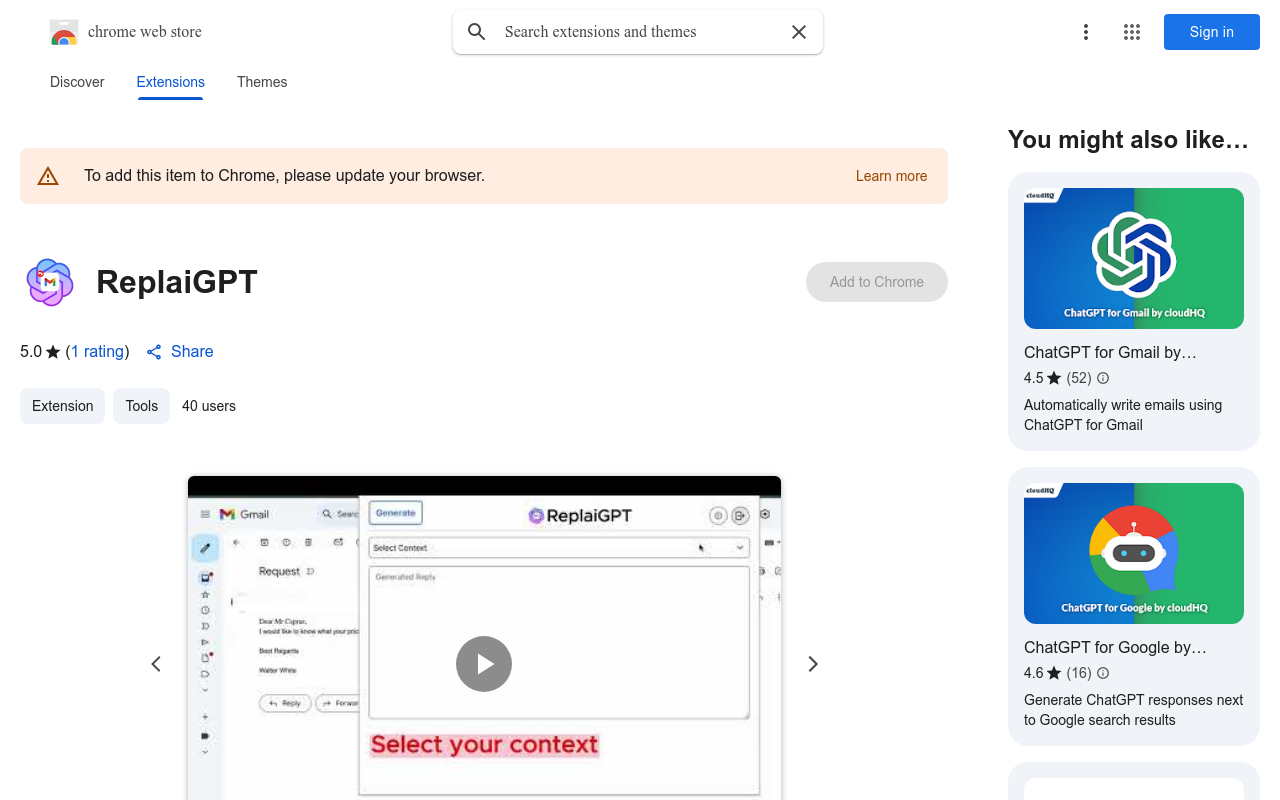Screen dimensions: 1280x800
Task: Click the warning triangle icon in the banner
Action: pos(48,176)
